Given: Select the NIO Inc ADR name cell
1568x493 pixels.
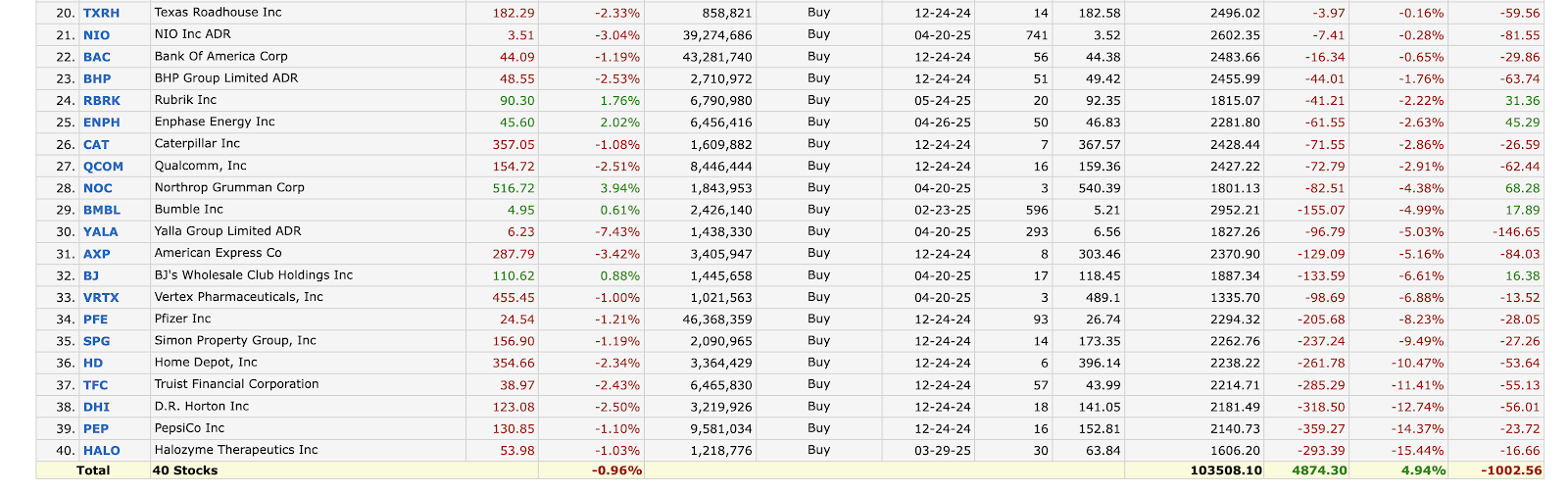Looking at the screenshot, I should tap(308, 34).
